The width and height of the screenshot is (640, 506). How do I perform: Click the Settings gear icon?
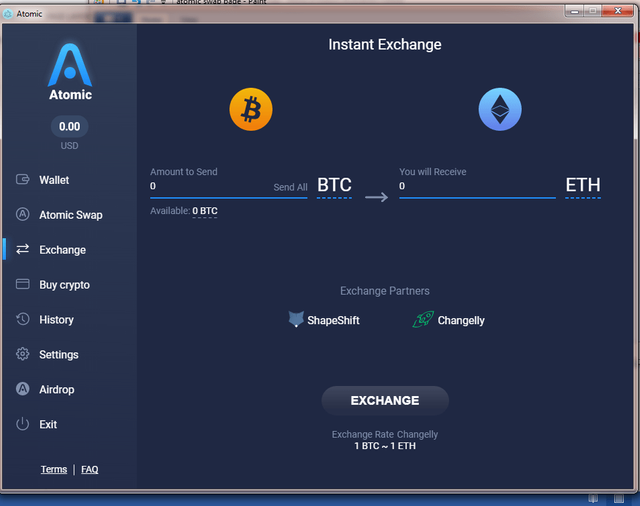[22, 354]
